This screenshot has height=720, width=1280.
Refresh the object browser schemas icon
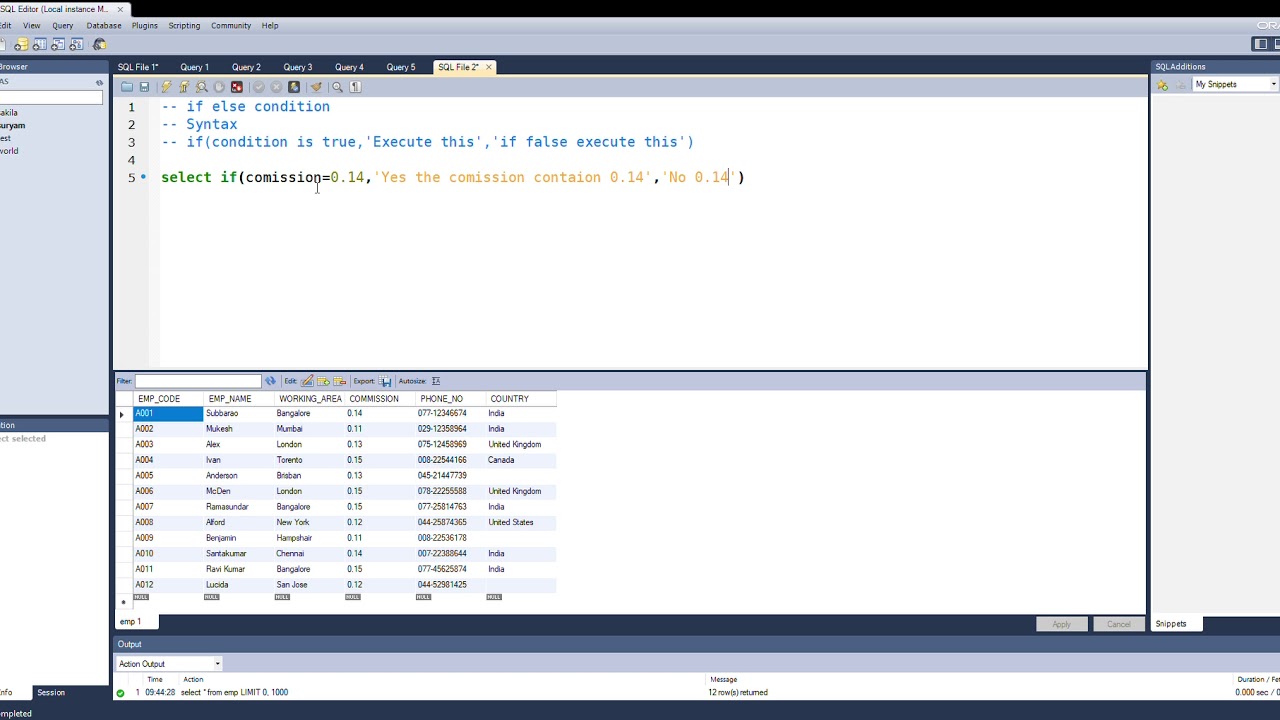click(99, 83)
